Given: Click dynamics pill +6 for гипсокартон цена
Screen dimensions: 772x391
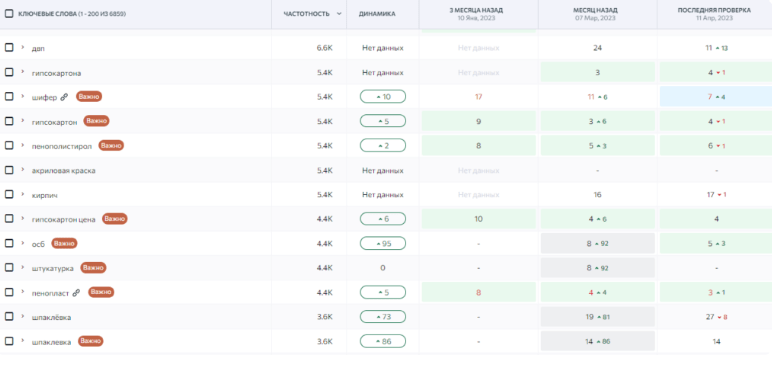Looking at the screenshot, I should point(383,219).
